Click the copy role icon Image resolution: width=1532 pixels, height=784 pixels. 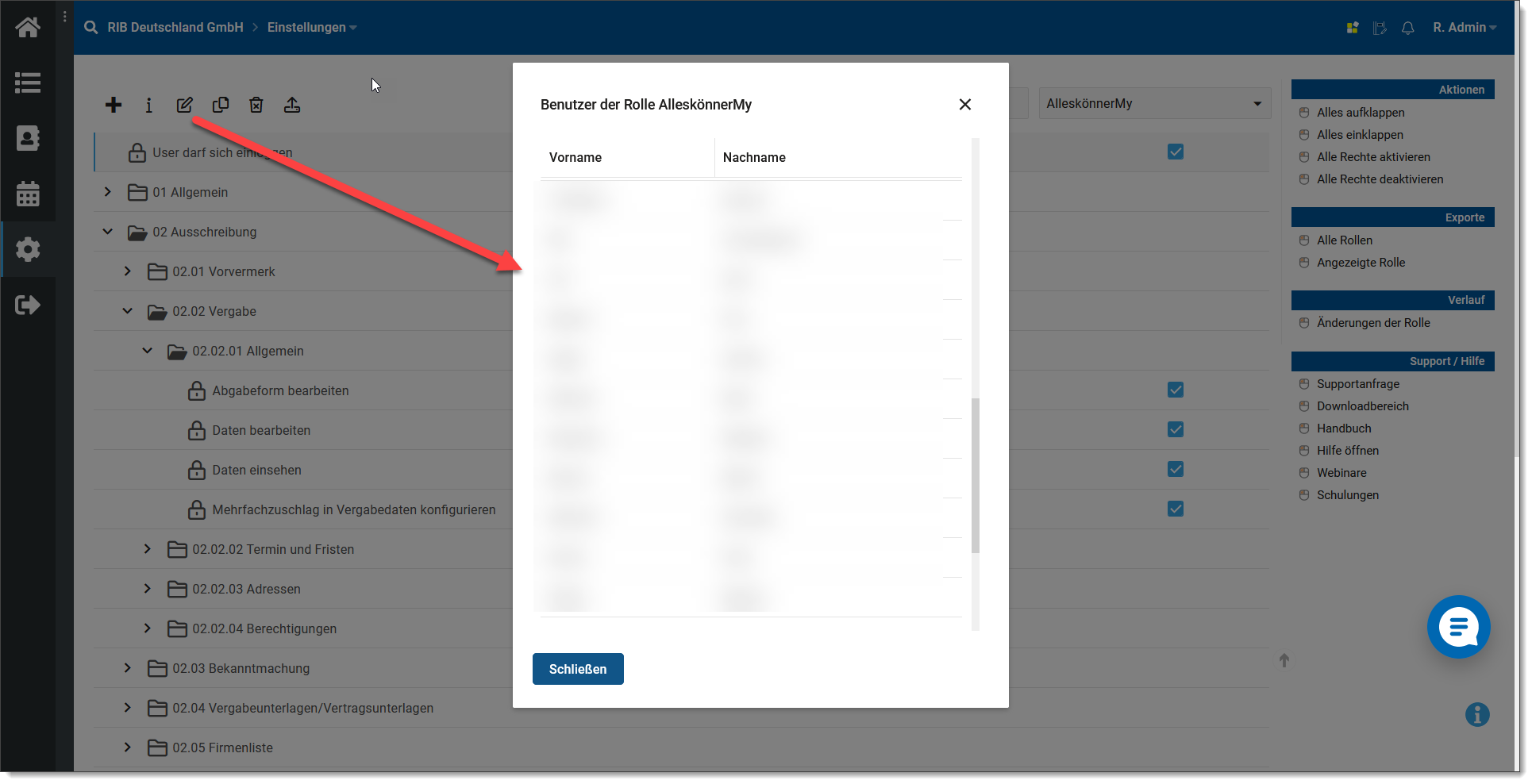point(221,105)
